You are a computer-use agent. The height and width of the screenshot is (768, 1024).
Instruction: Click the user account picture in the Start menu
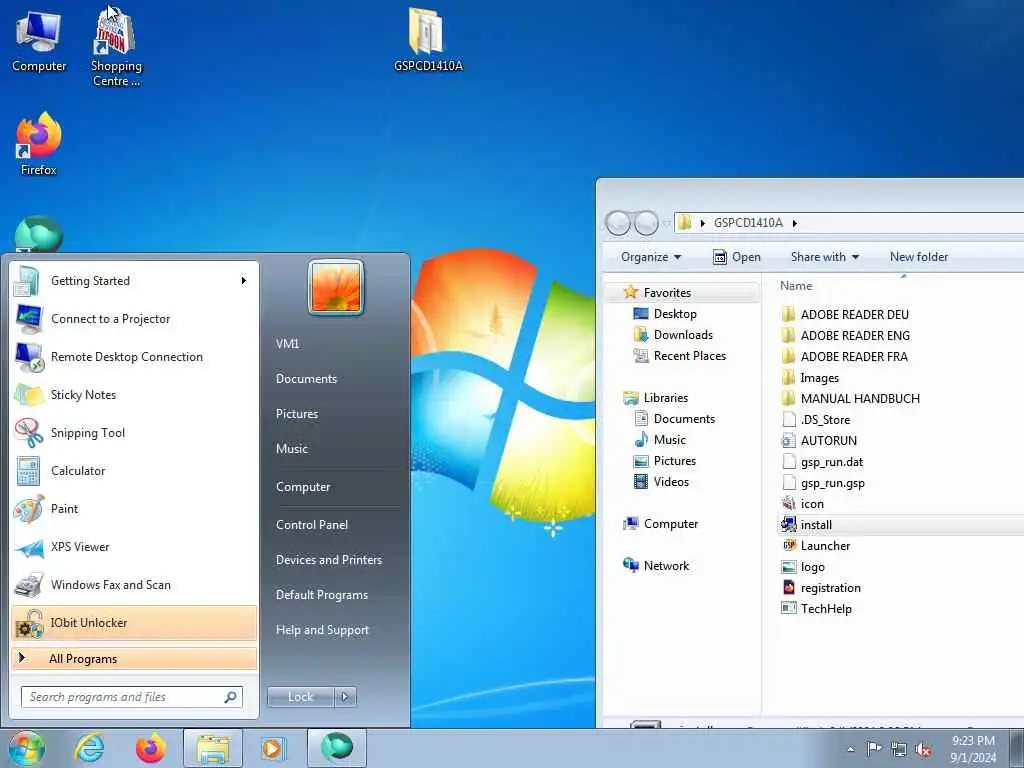[336, 287]
